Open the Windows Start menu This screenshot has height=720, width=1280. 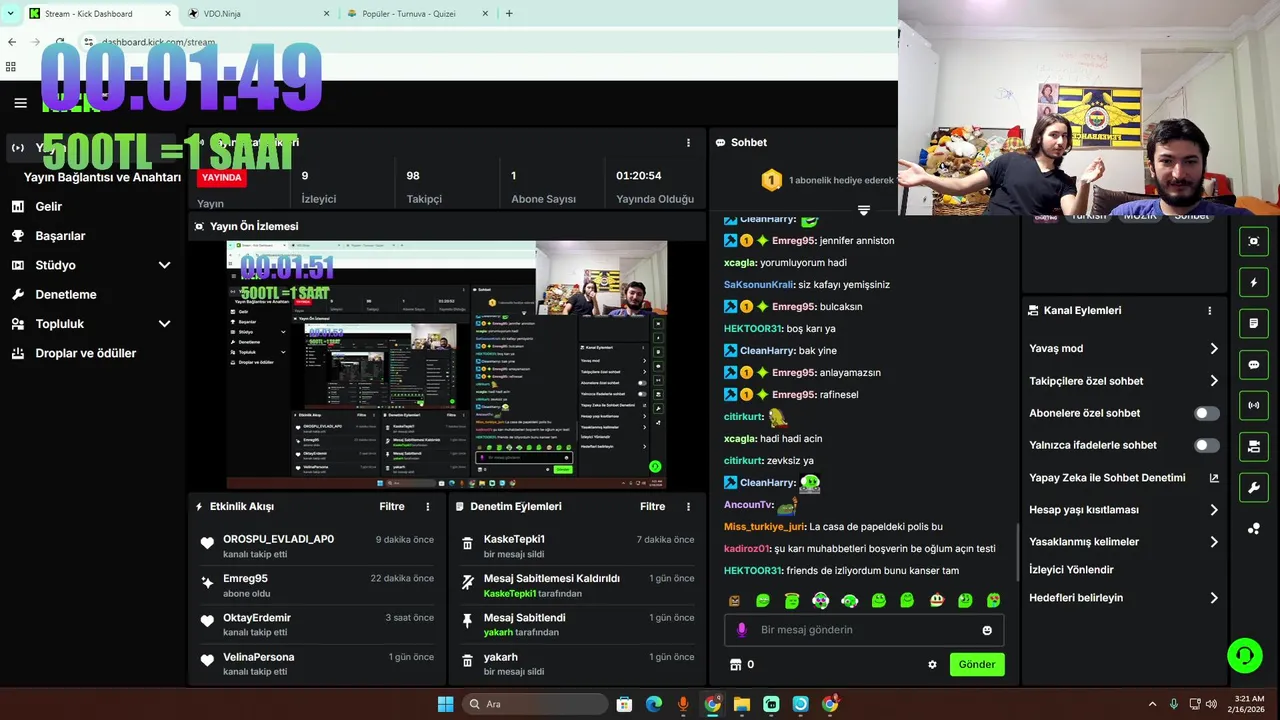(445, 704)
